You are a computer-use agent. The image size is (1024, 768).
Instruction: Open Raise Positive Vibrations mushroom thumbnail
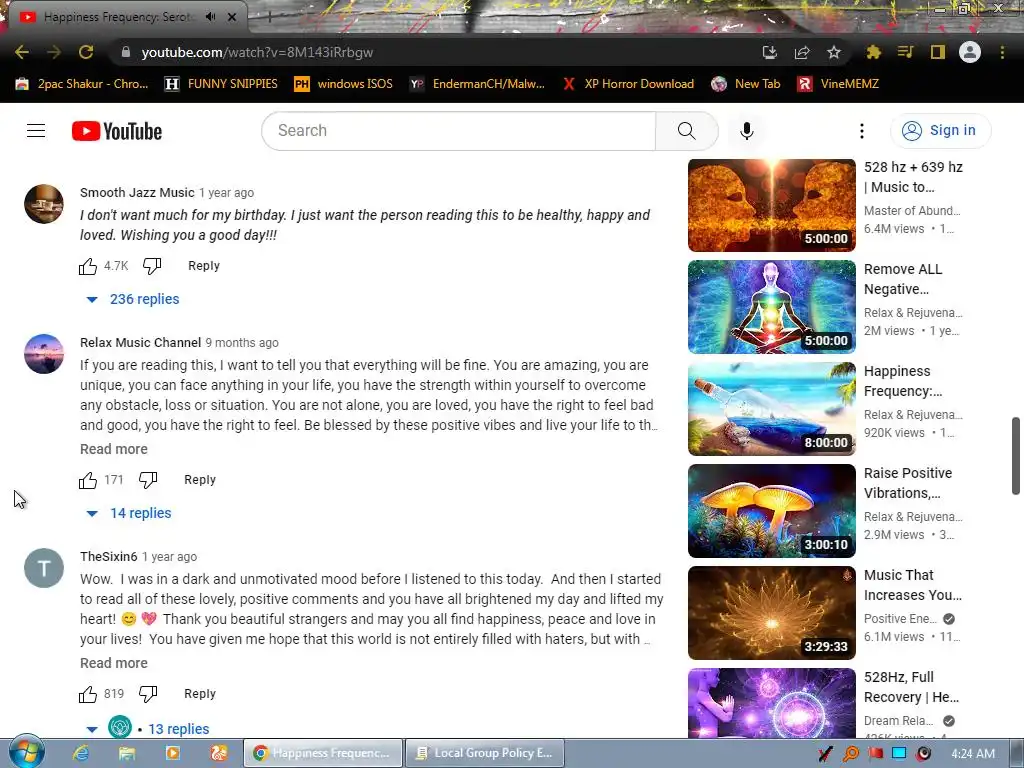click(771, 511)
